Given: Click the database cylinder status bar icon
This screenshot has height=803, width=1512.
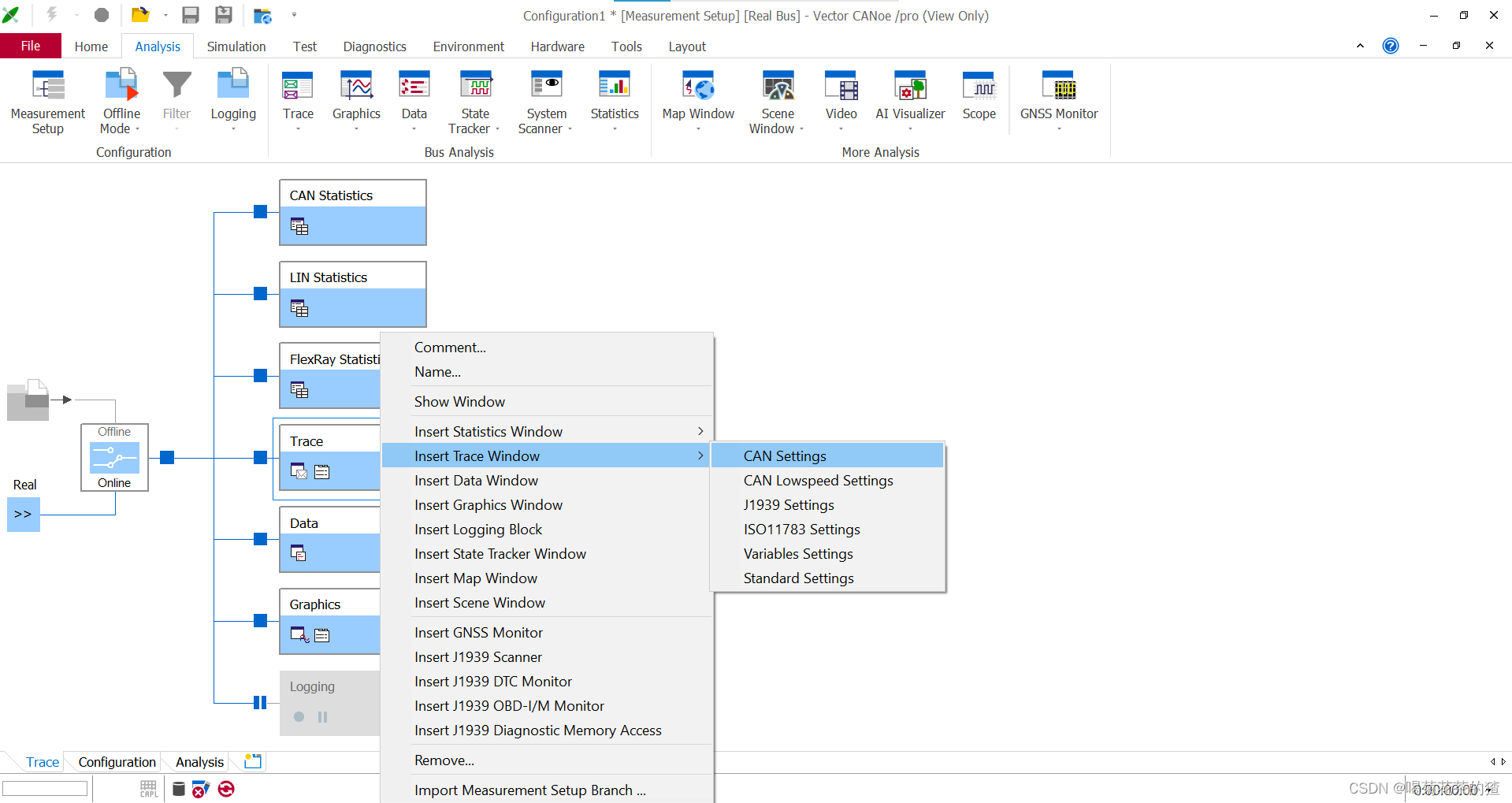Looking at the screenshot, I should pyautogui.click(x=179, y=789).
